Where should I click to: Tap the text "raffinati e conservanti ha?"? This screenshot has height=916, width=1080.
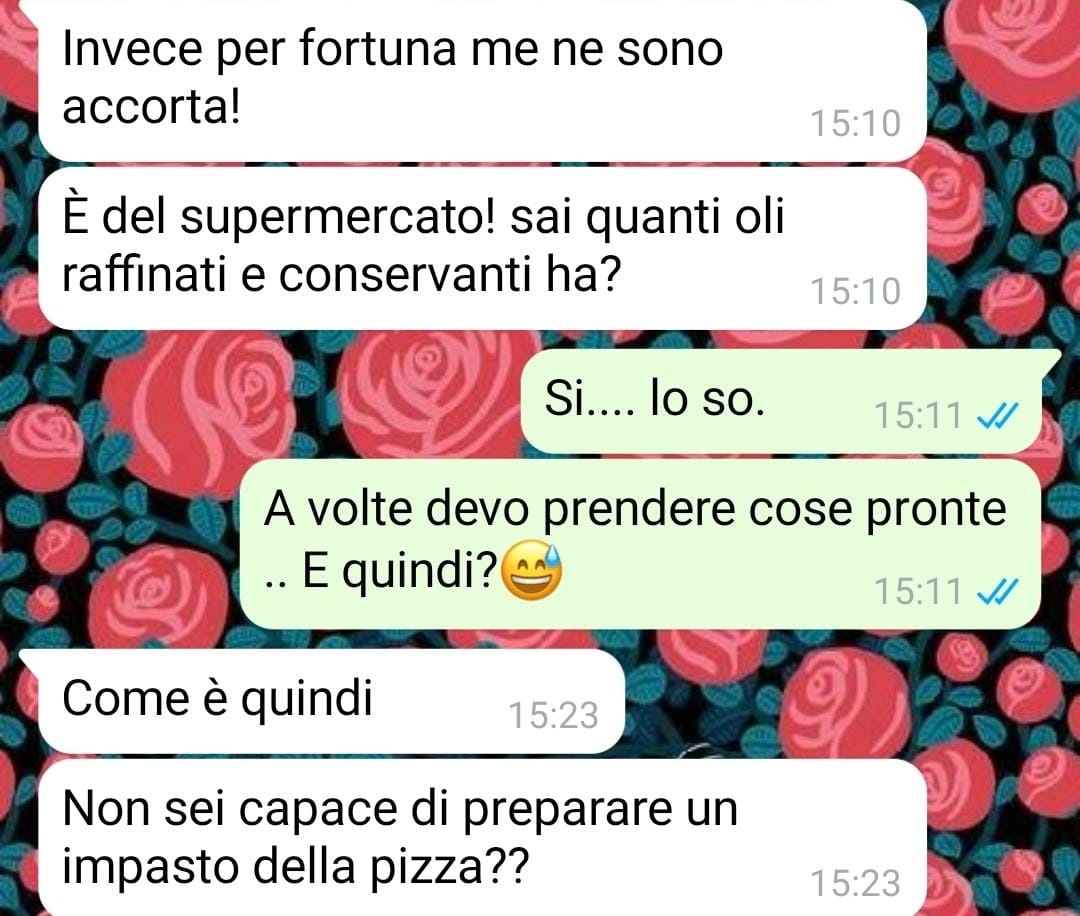click(342, 275)
